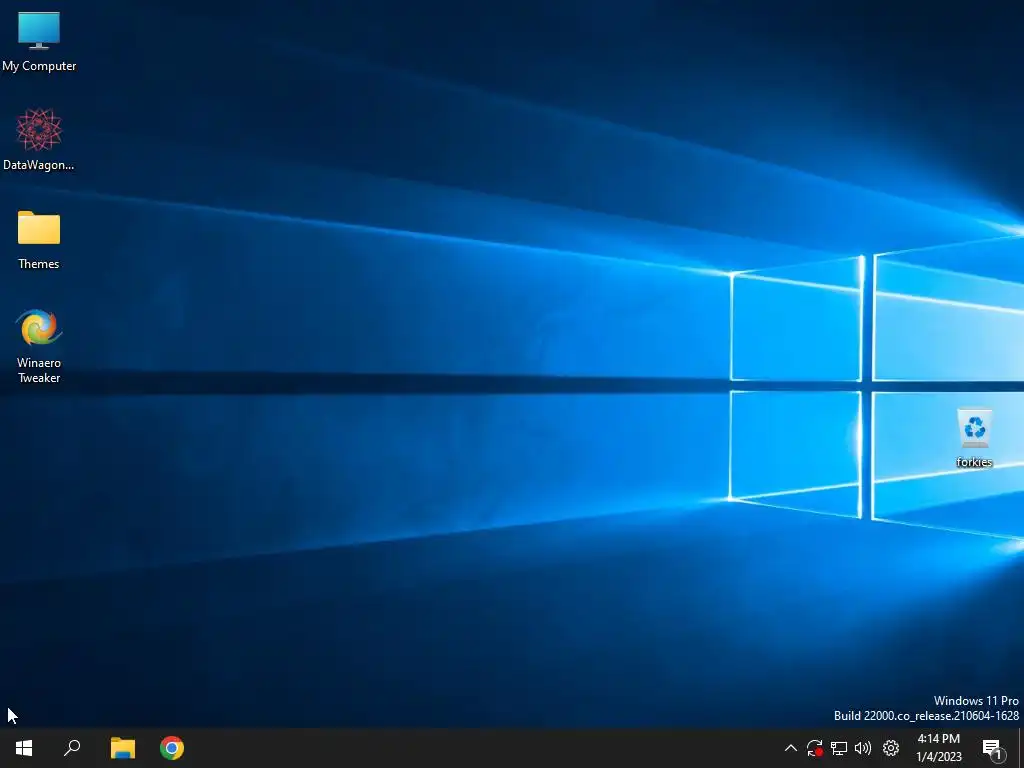Viewport: 1024px width, 768px height.
Task: Open the Windows Start menu
Action: click(24, 748)
